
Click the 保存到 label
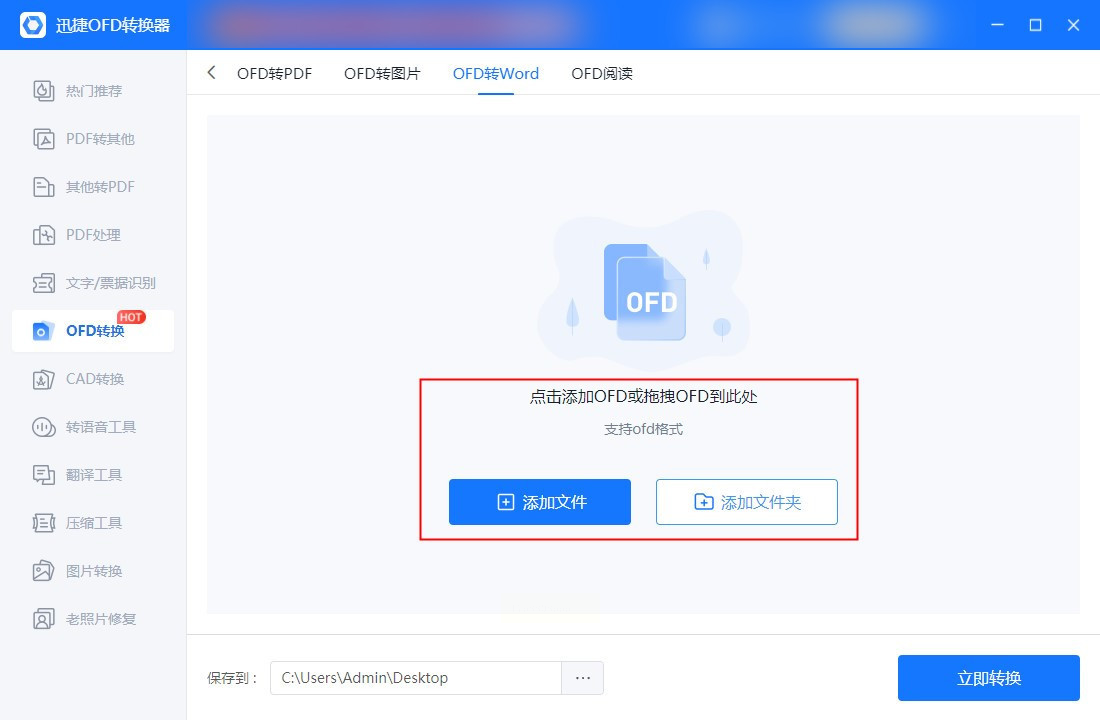[x=232, y=678]
